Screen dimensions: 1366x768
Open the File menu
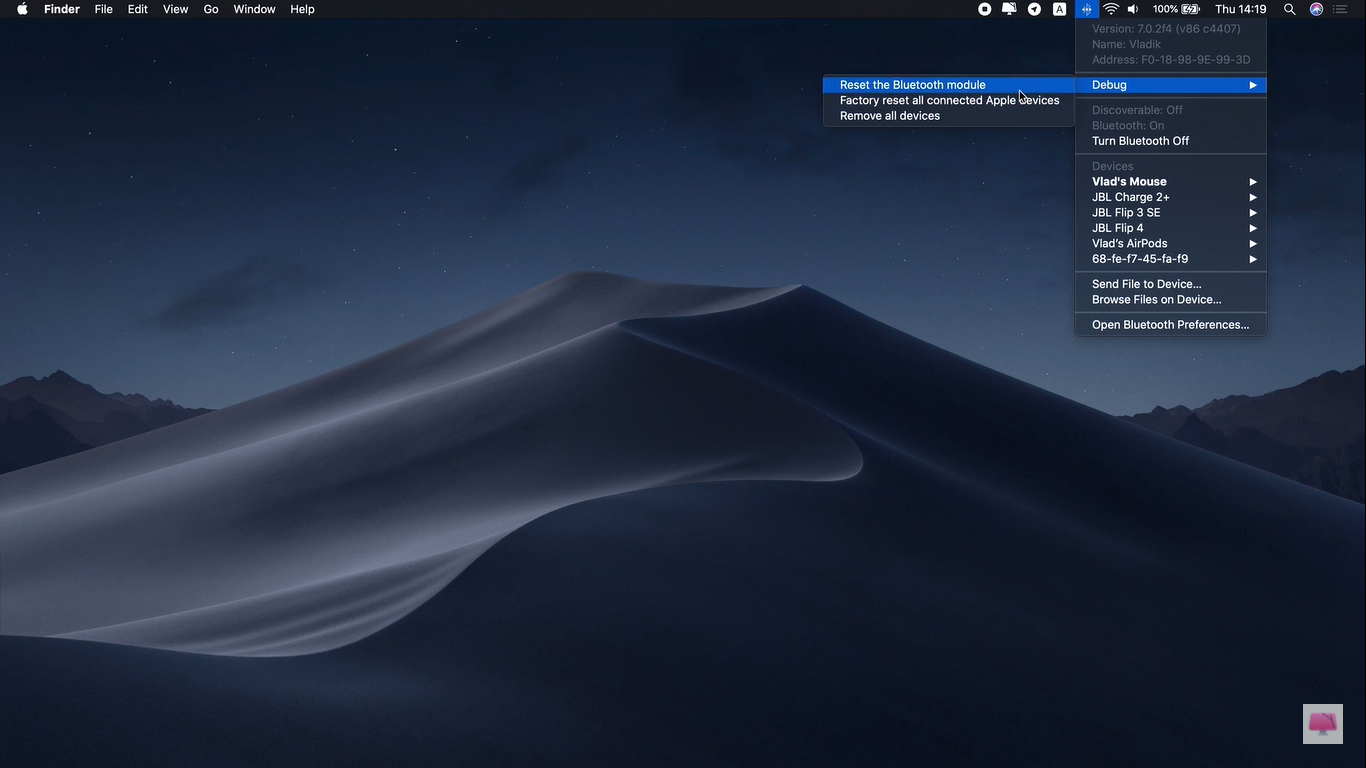coord(103,9)
